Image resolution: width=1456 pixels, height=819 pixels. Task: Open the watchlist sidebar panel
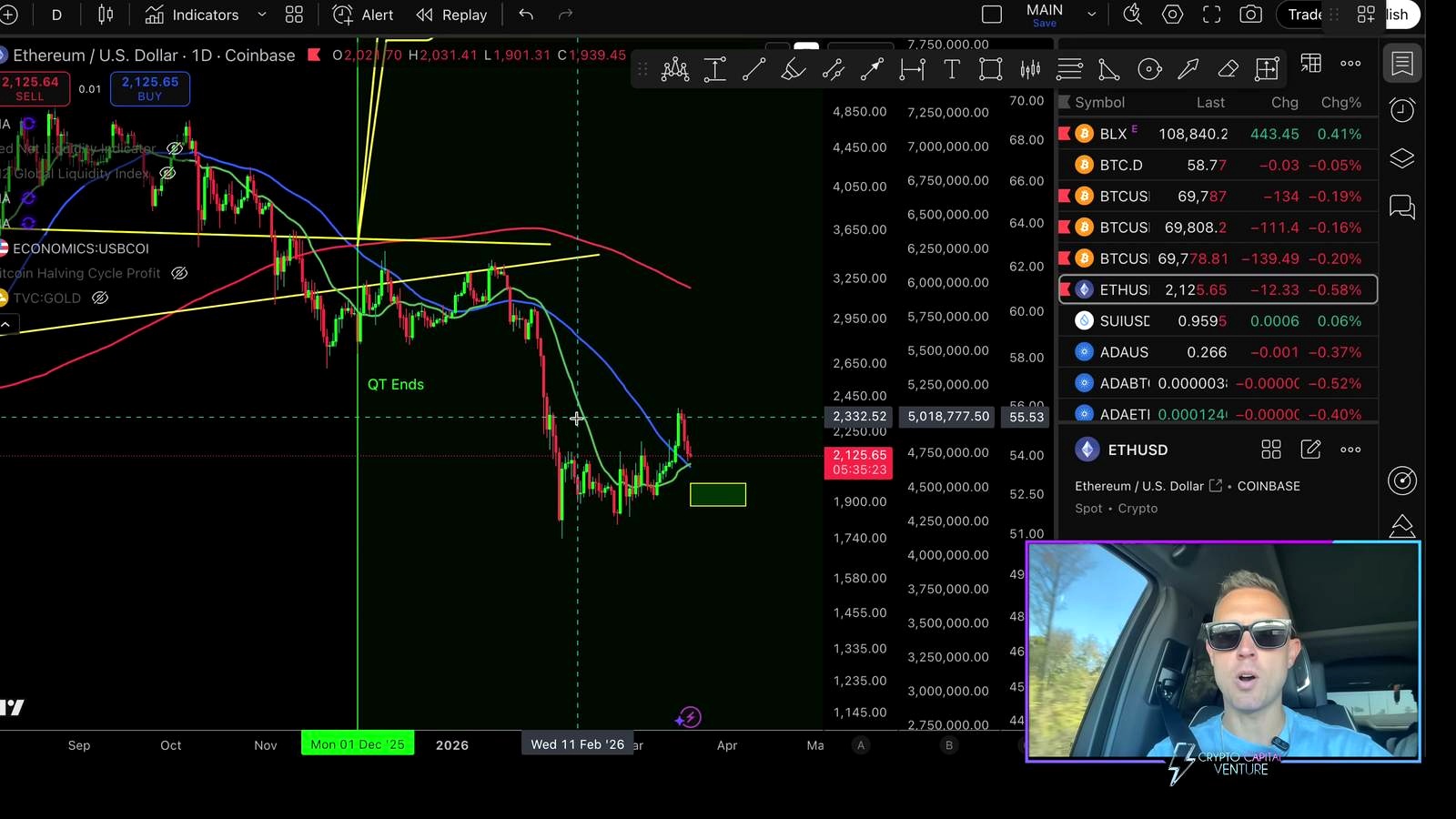coord(1402,63)
